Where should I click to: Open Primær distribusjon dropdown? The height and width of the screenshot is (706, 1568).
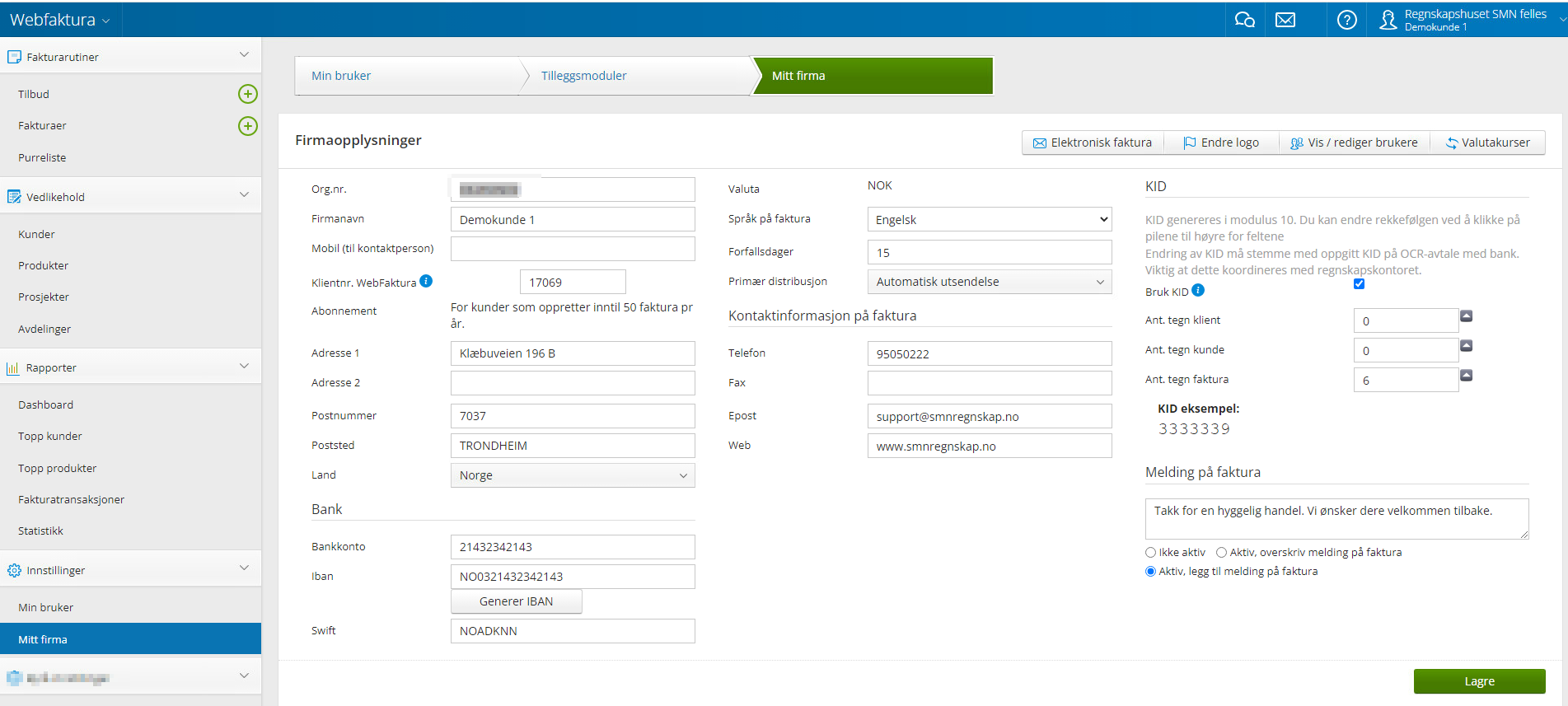point(990,282)
